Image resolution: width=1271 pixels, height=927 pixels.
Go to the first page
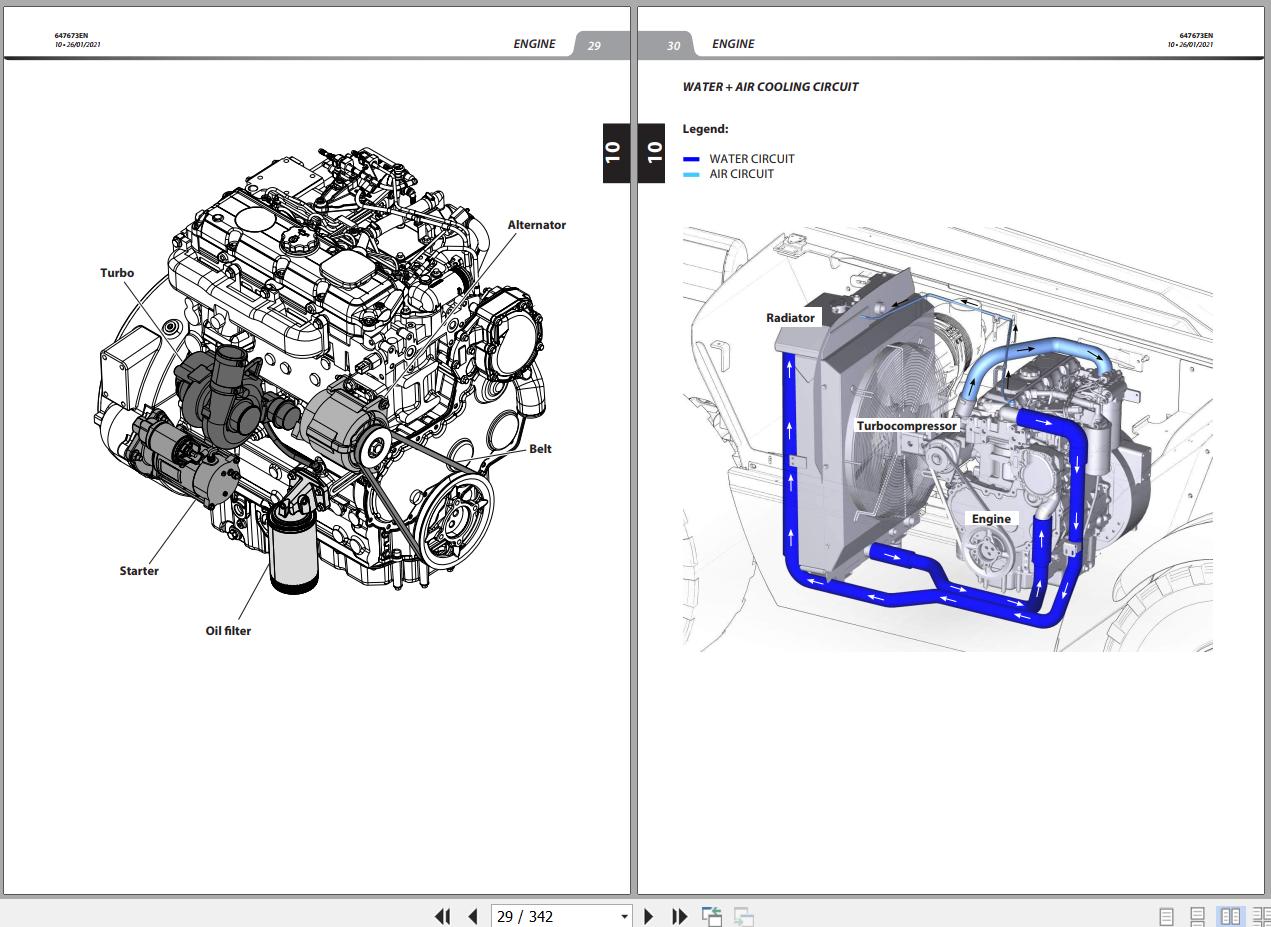point(442,916)
